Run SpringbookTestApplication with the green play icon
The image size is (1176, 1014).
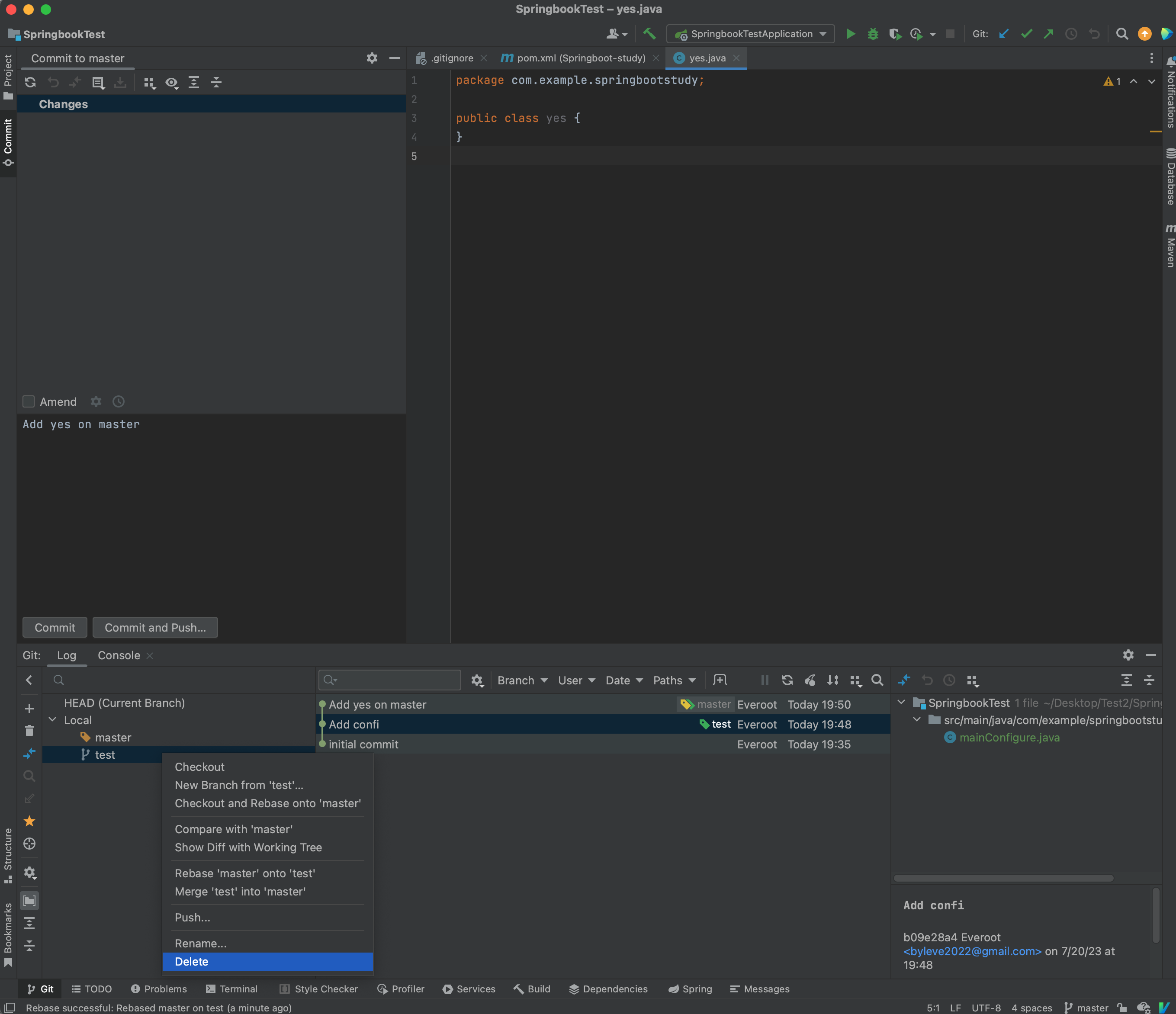pos(850,34)
